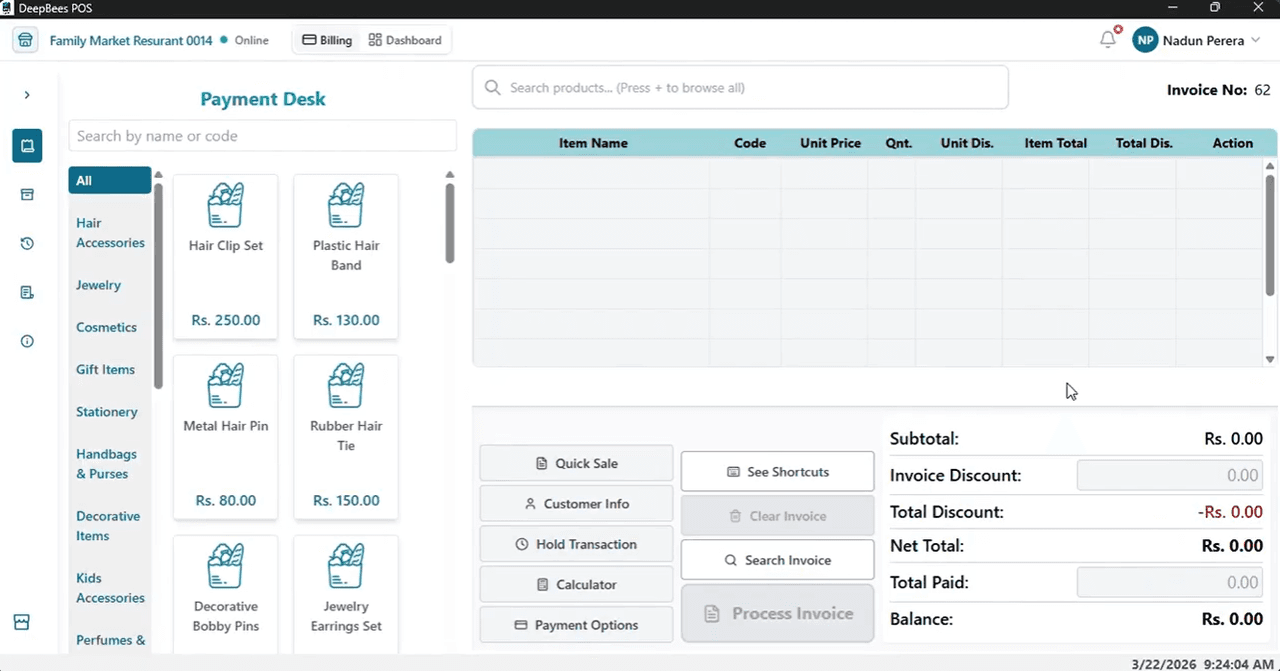Add the Jewelry Earrings Set product
This screenshot has height=671, width=1280.
tap(346, 594)
